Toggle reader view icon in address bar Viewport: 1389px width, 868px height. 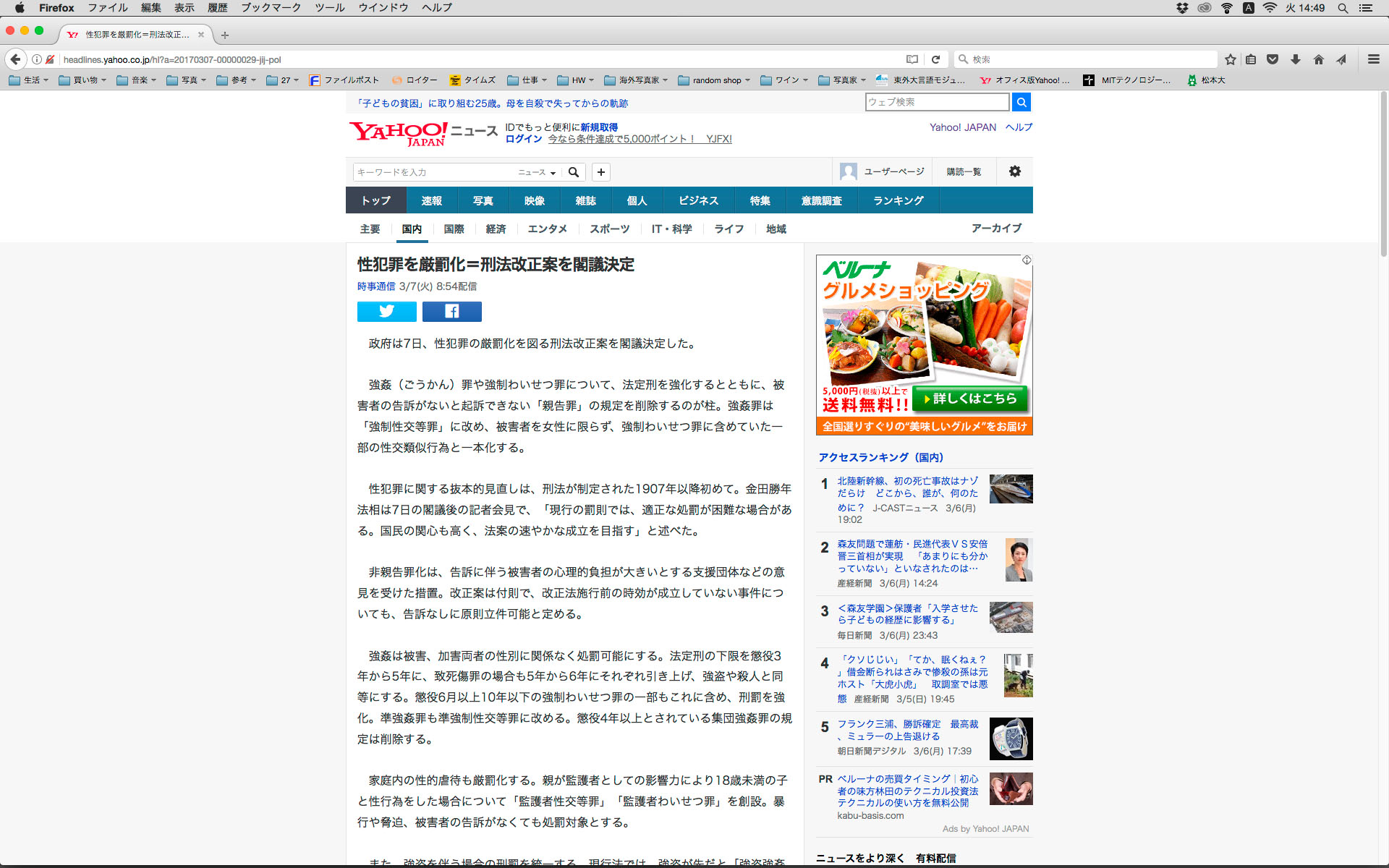[x=912, y=59]
